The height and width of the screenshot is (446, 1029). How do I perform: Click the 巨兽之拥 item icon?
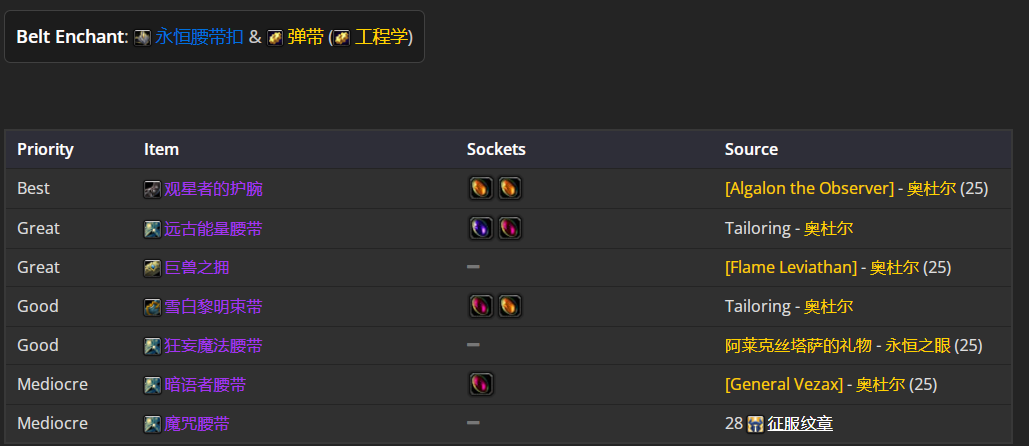coord(152,268)
